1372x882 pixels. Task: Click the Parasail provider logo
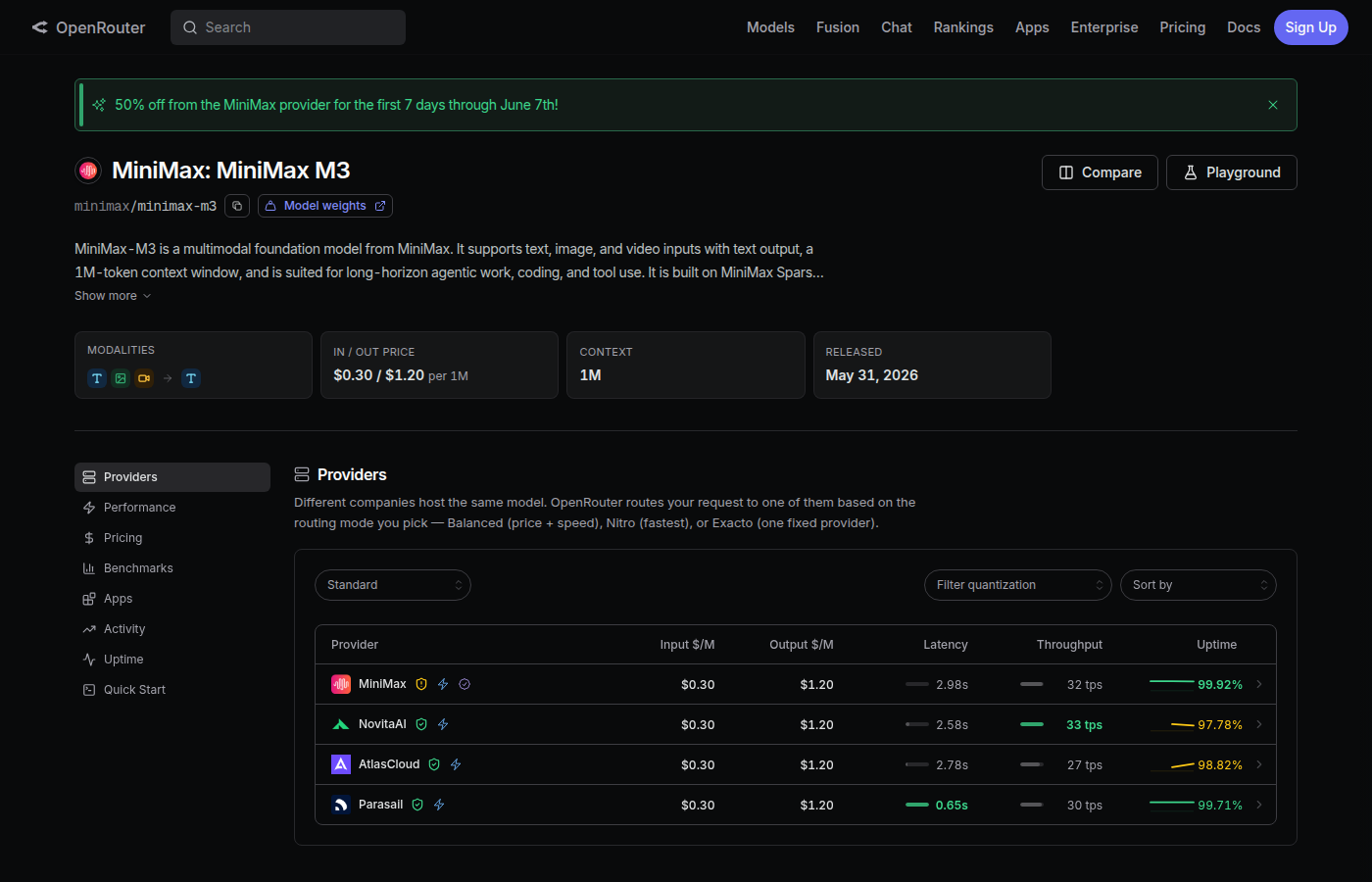tap(341, 805)
